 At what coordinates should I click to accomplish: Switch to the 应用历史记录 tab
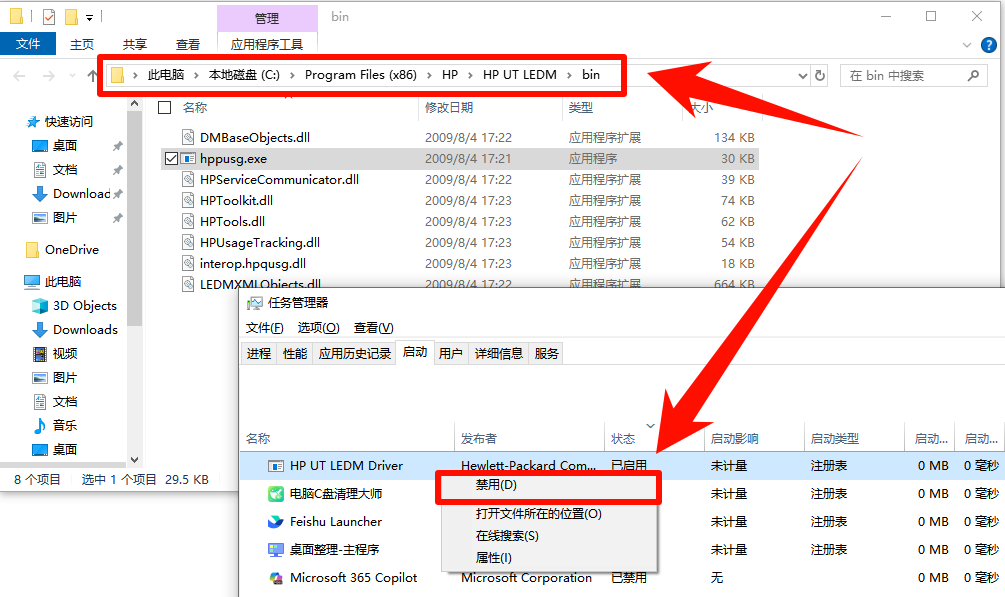[x=354, y=353]
